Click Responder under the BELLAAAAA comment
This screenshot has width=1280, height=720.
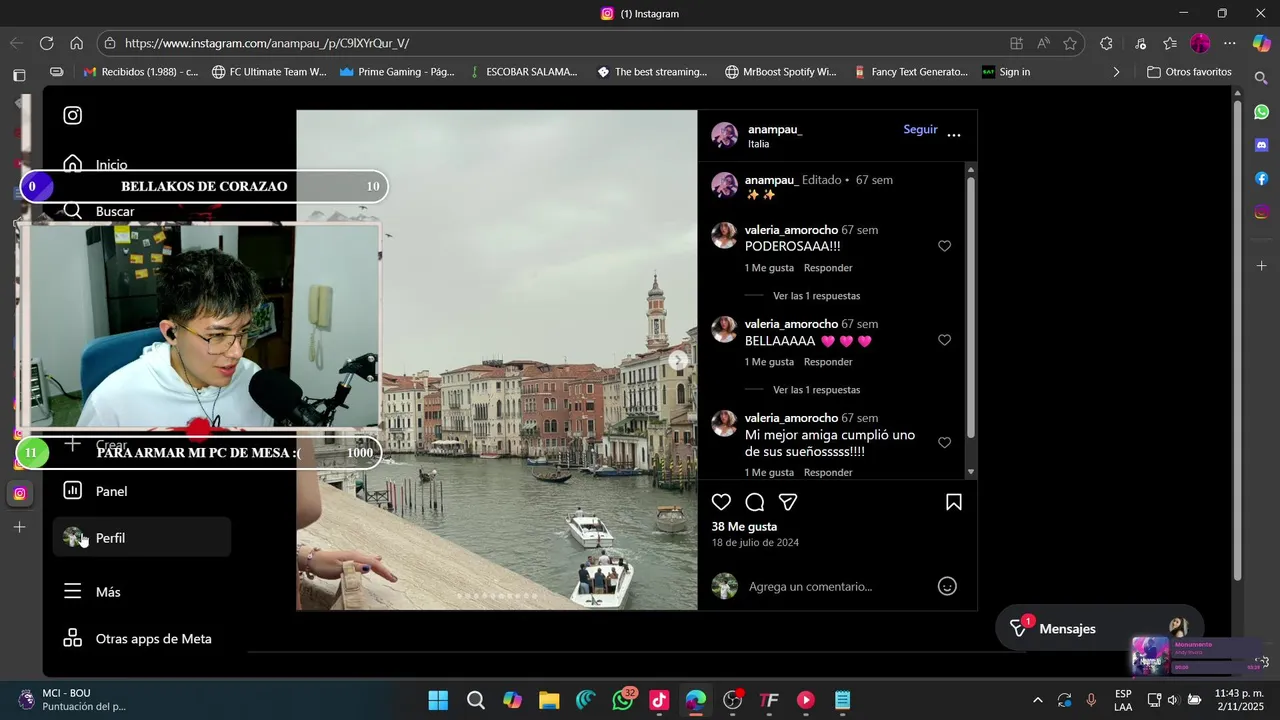pyautogui.click(x=828, y=362)
